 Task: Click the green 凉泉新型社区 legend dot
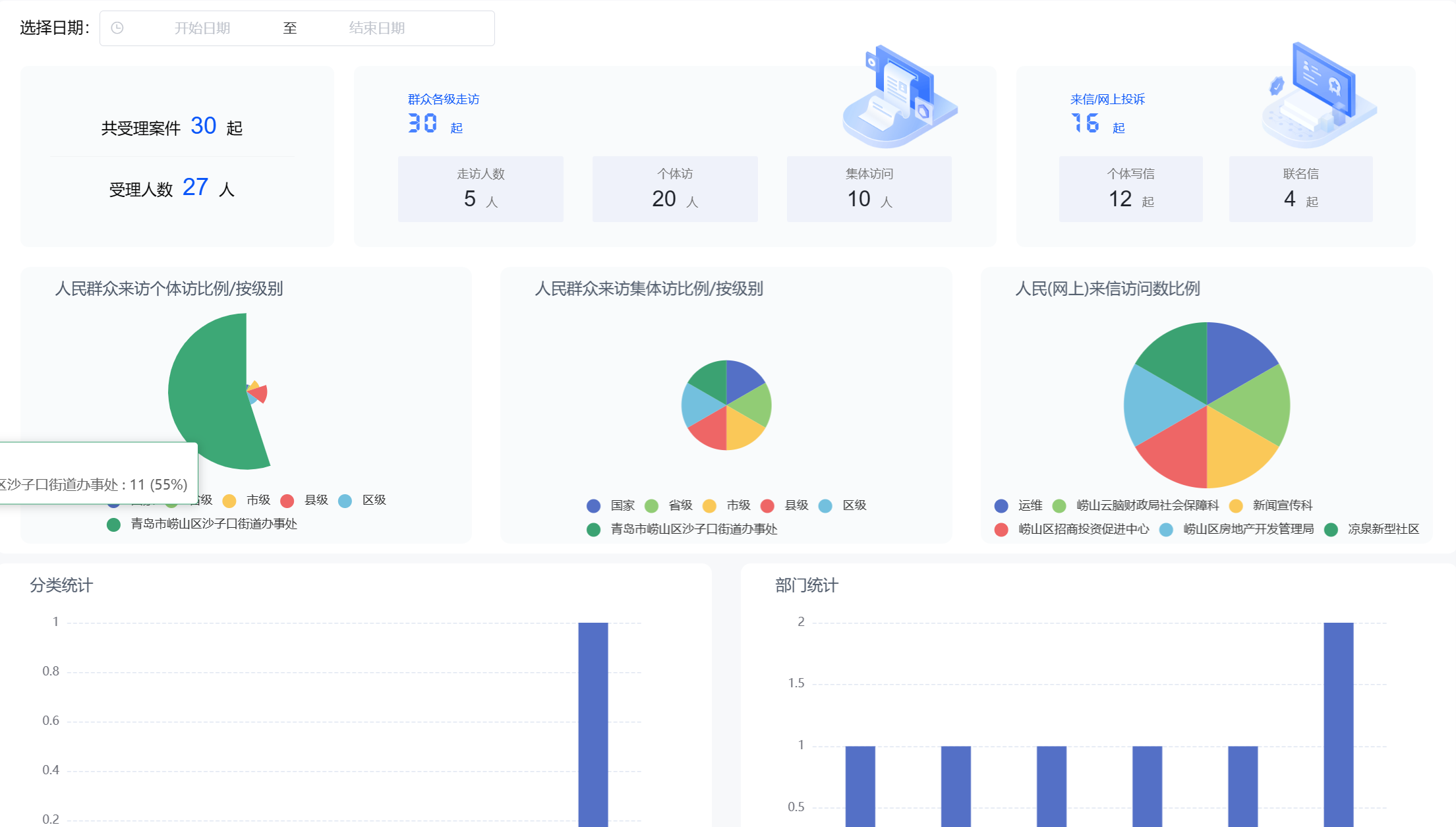1331,529
